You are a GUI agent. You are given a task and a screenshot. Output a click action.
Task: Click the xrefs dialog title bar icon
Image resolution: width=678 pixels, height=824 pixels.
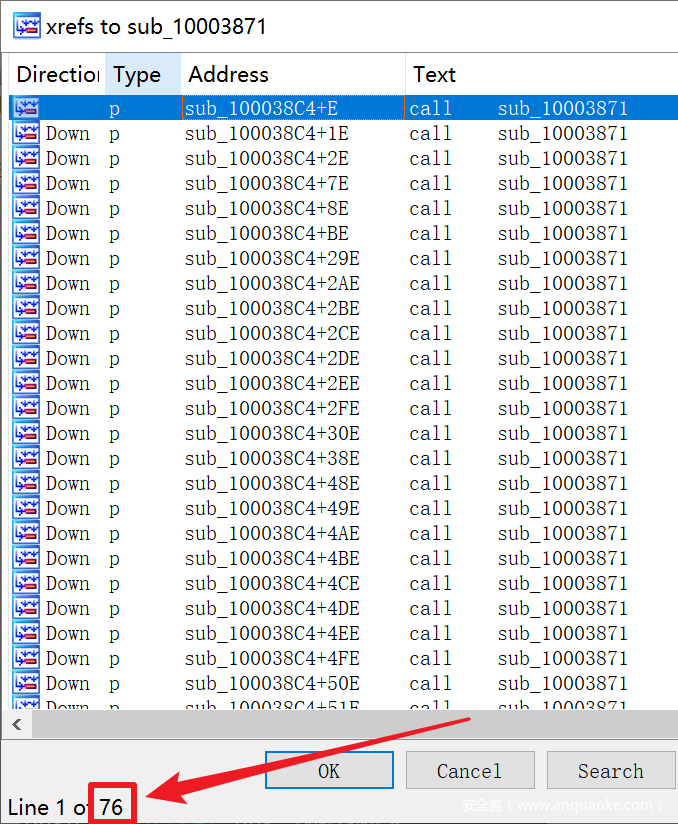coord(27,26)
